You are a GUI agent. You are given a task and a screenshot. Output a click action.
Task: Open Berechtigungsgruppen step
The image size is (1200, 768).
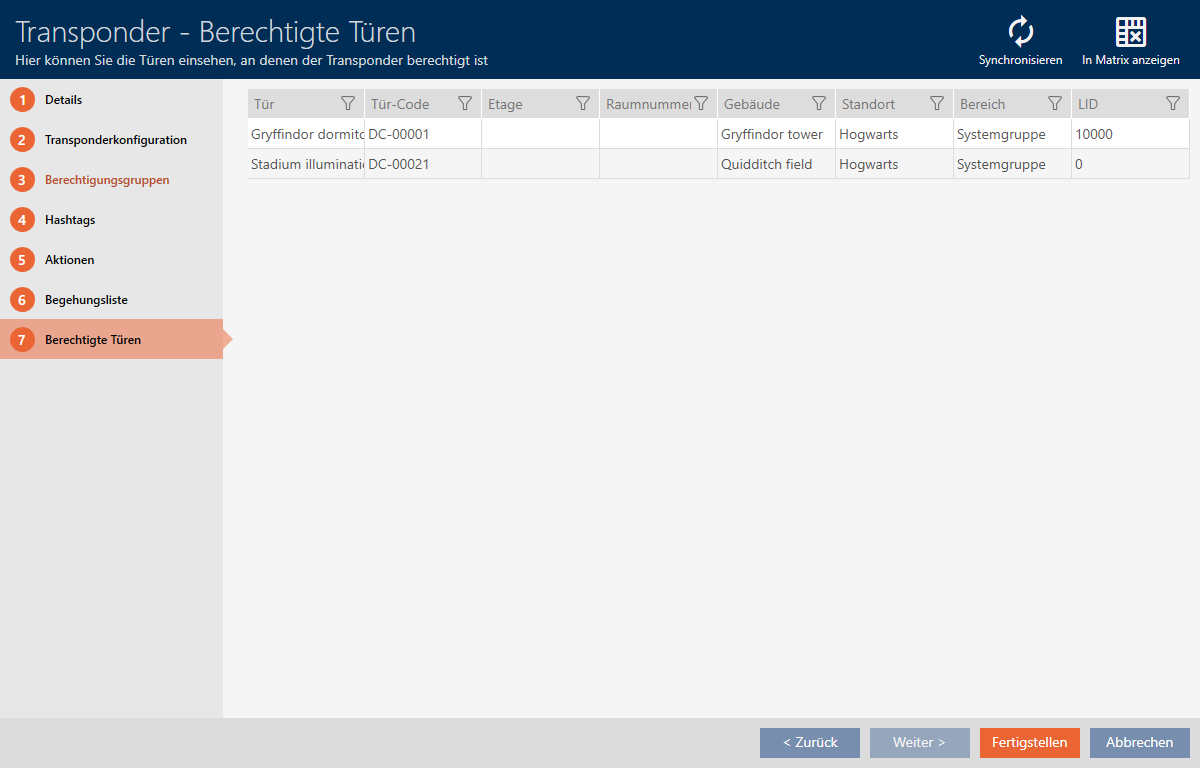[106, 180]
